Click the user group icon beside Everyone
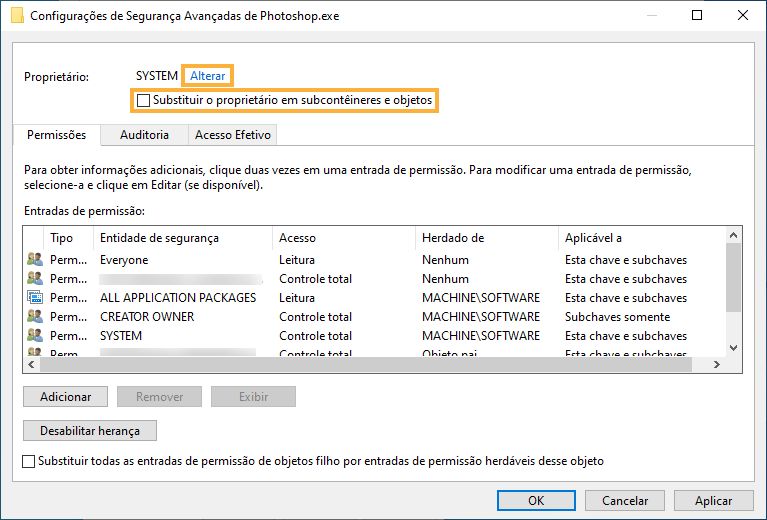The image size is (767, 520). (x=34, y=259)
